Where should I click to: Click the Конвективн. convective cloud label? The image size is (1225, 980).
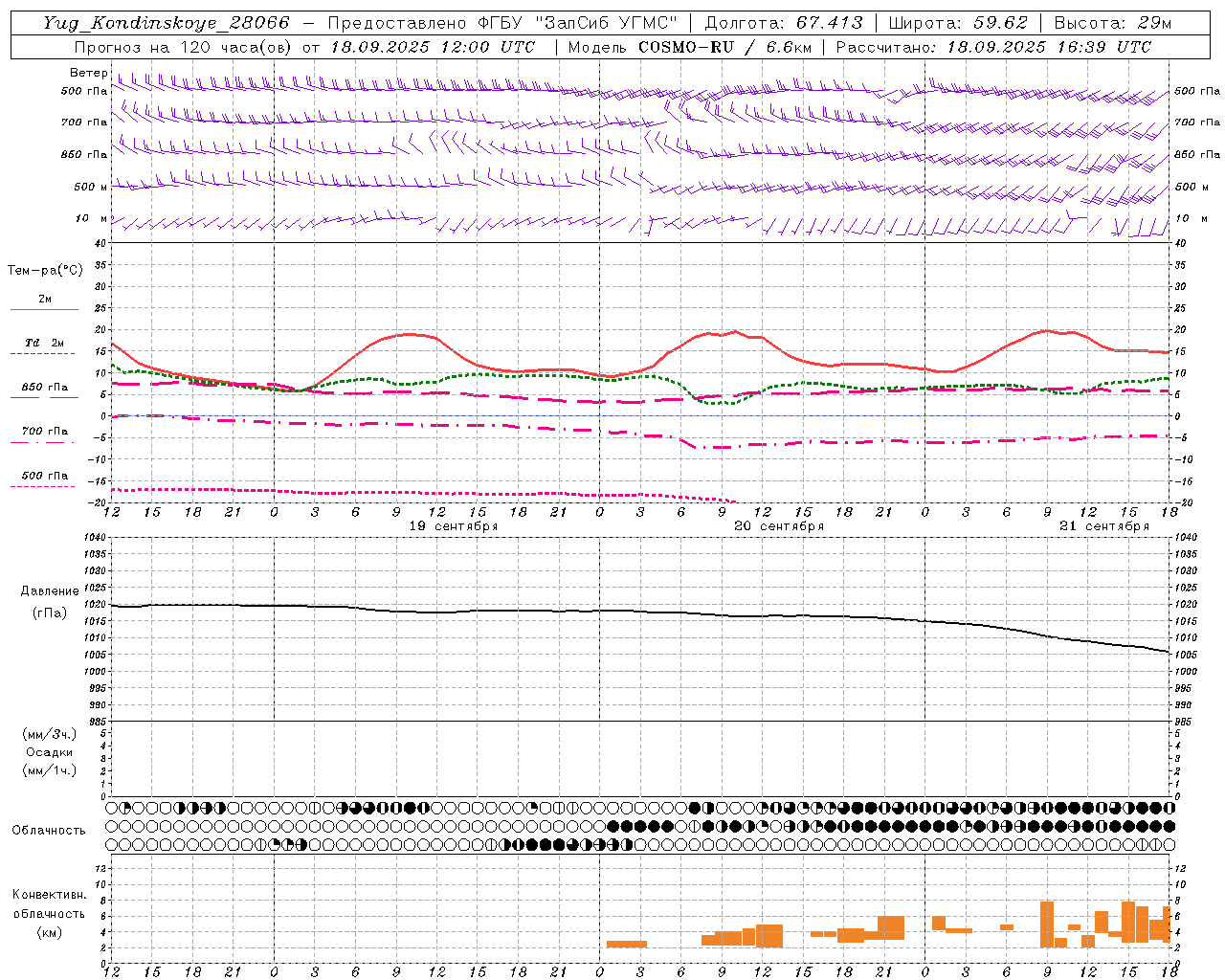point(50,895)
